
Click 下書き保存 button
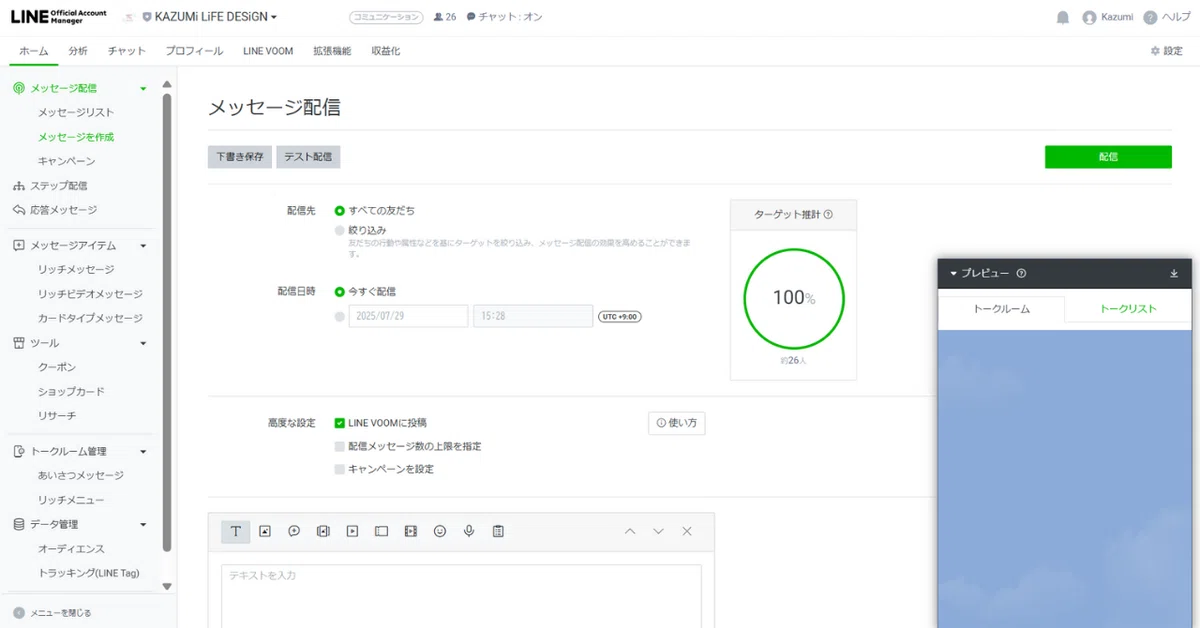(x=240, y=157)
